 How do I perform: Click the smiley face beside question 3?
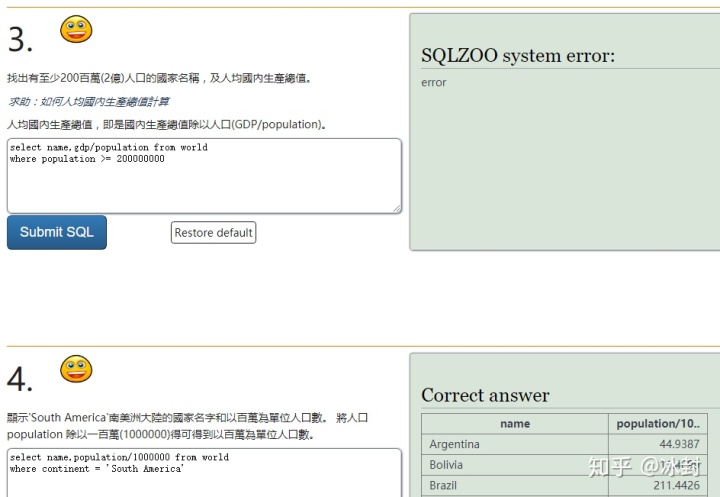pos(76,29)
